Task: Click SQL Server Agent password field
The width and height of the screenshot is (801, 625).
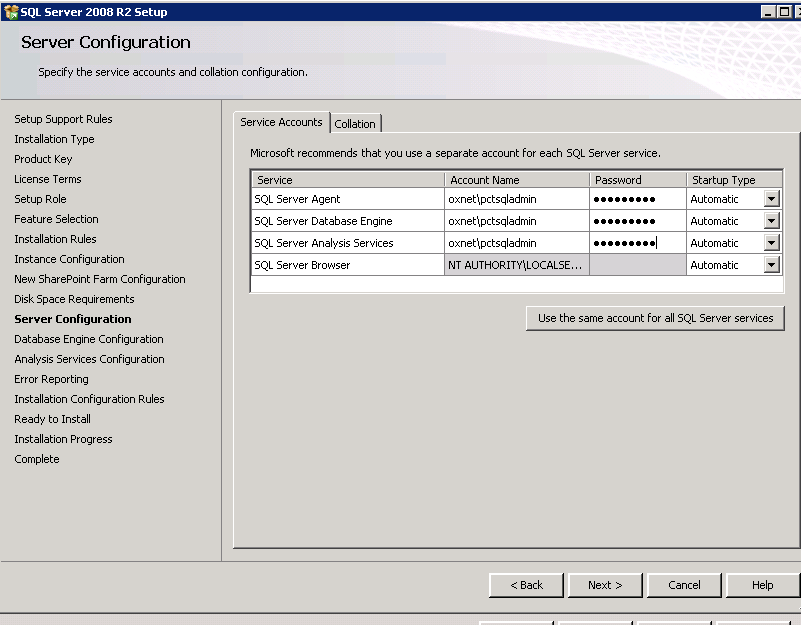Action: 638,199
